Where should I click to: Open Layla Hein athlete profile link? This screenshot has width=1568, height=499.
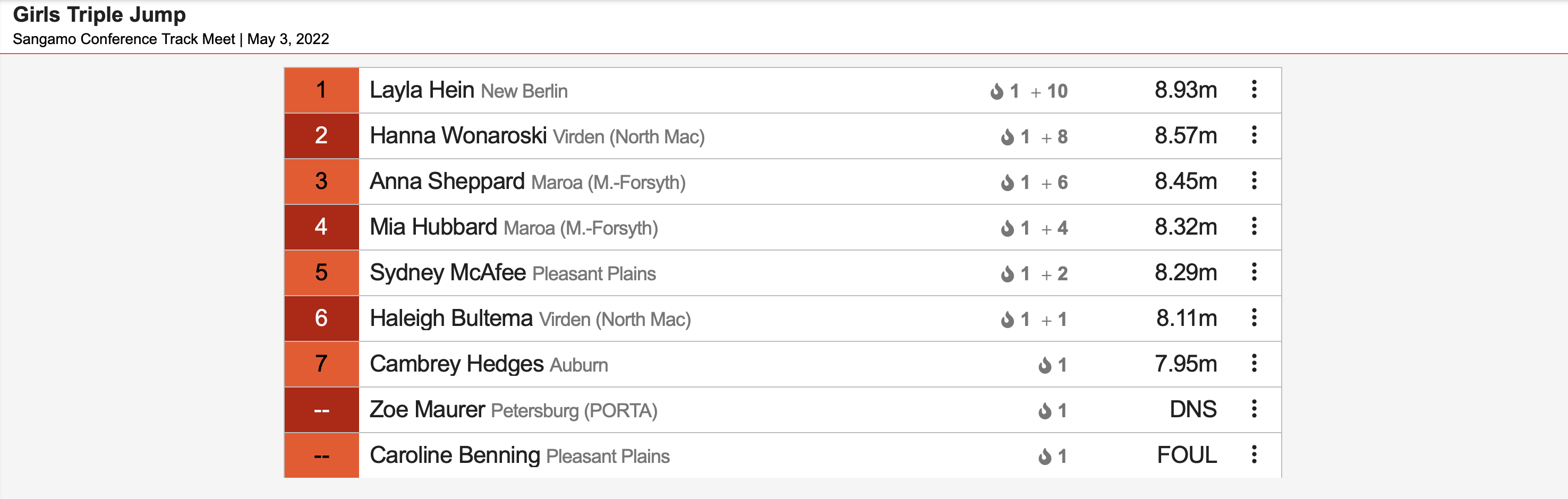[422, 90]
